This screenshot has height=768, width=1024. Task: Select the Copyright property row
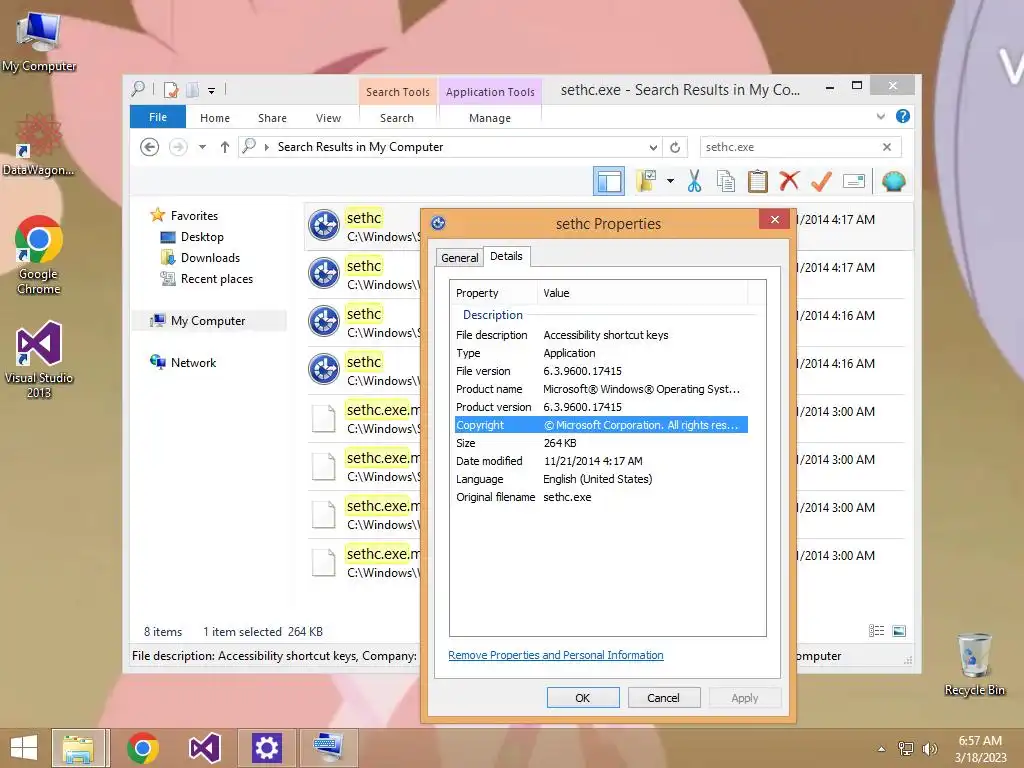[x=601, y=425]
